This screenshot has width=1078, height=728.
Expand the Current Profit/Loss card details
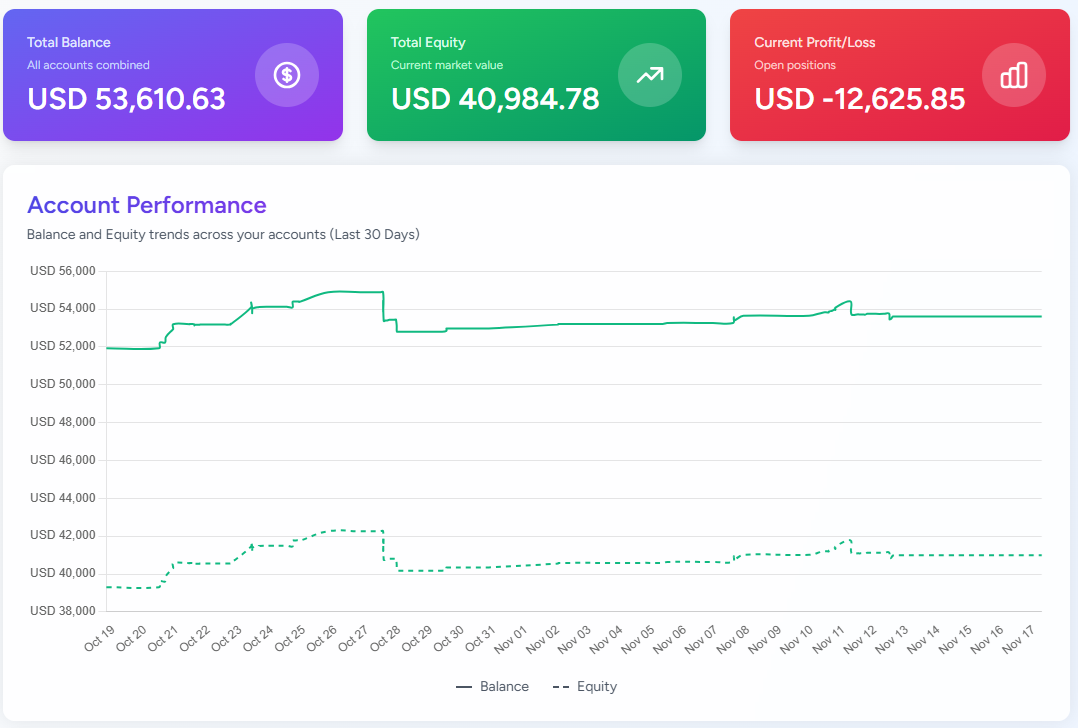click(x=899, y=75)
